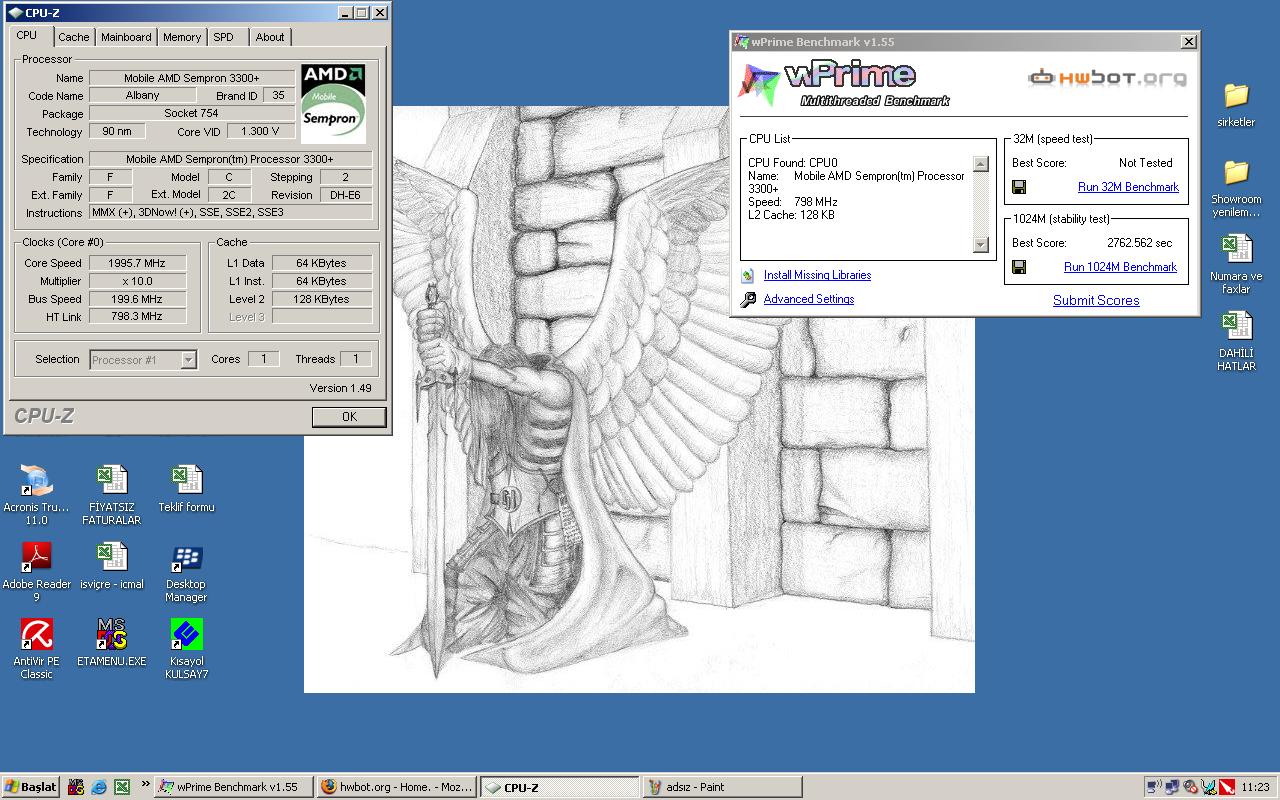Launch Adobe Reader 9 from the desktop
The image size is (1280, 800).
pos(37,558)
